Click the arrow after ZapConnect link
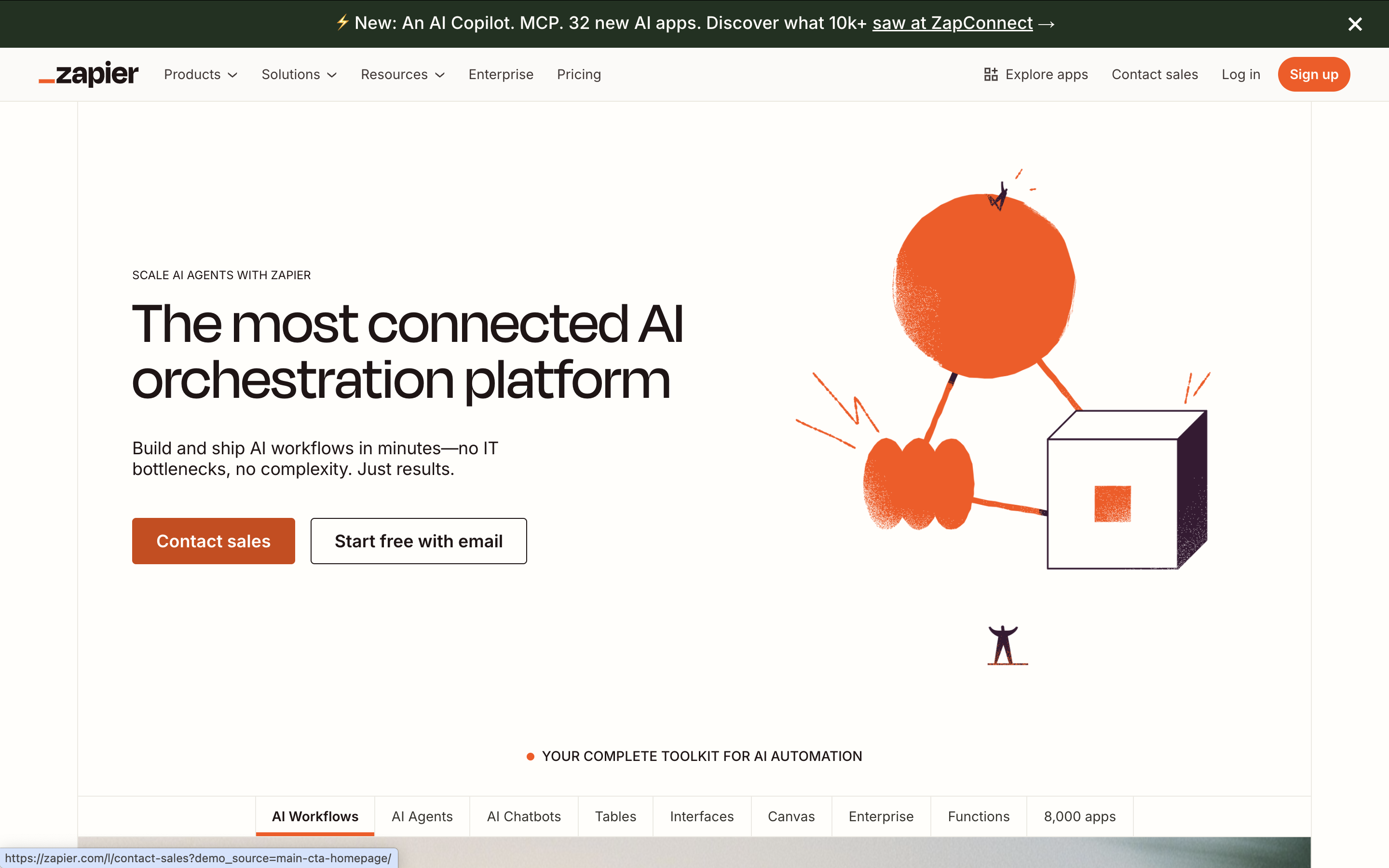Image resolution: width=1389 pixels, height=868 pixels. click(x=1047, y=24)
